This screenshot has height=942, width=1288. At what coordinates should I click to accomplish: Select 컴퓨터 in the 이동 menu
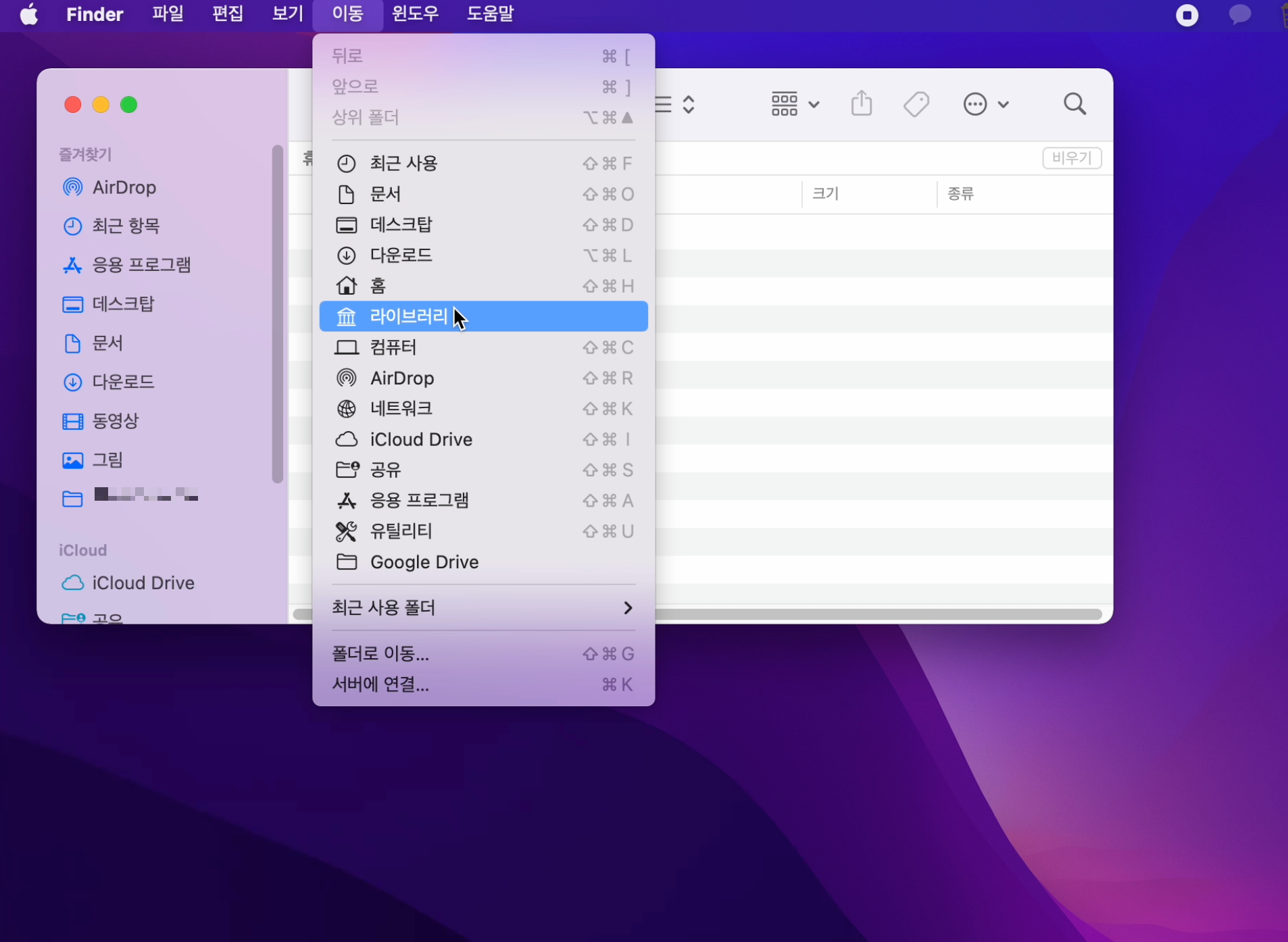[x=483, y=347]
